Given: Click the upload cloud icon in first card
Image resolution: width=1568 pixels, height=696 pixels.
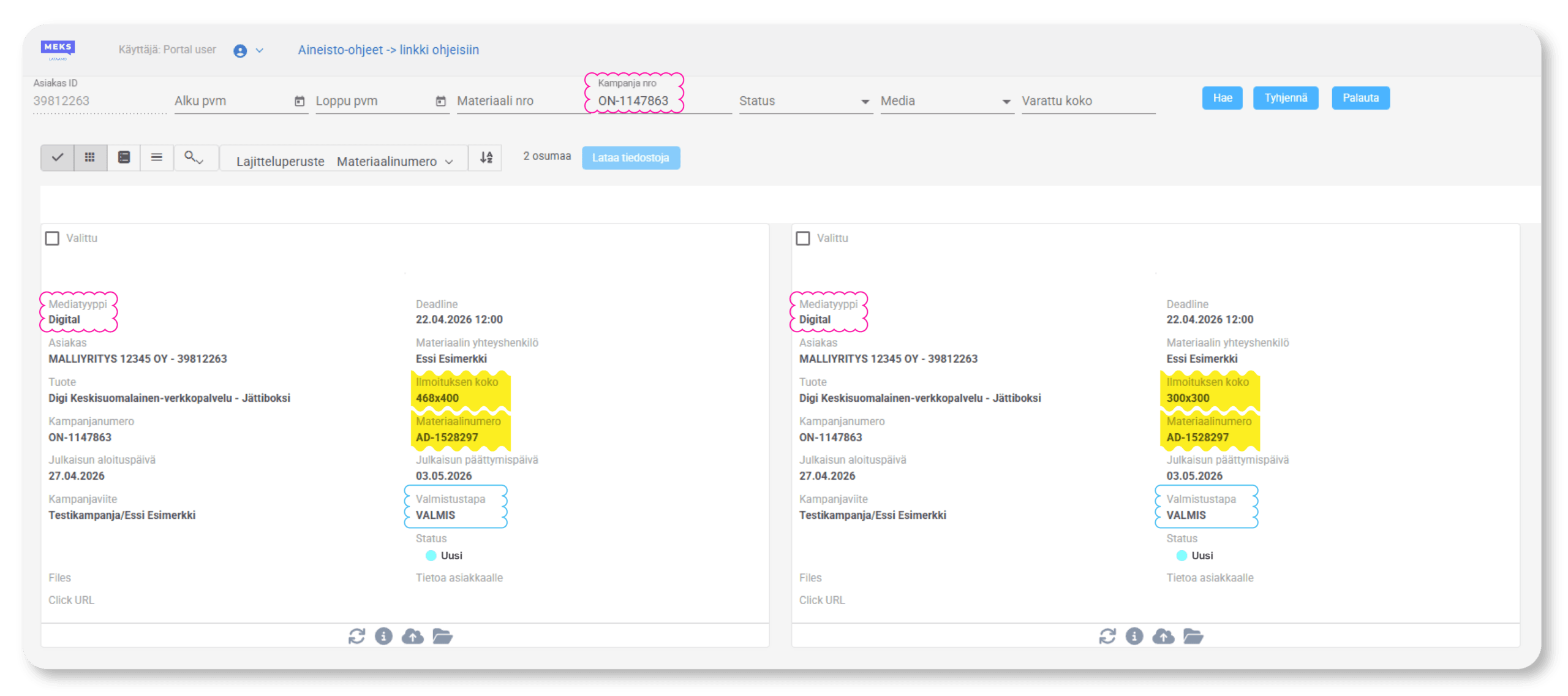Looking at the screenshot, I should click(412, 636).
